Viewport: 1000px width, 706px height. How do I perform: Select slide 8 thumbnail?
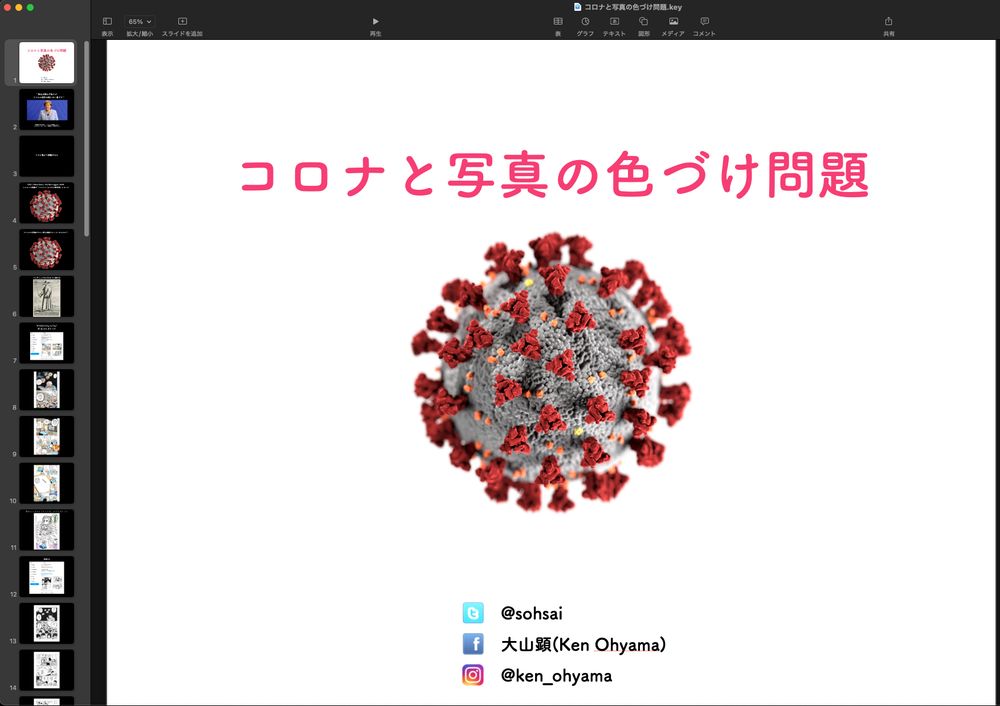(47, 390)
